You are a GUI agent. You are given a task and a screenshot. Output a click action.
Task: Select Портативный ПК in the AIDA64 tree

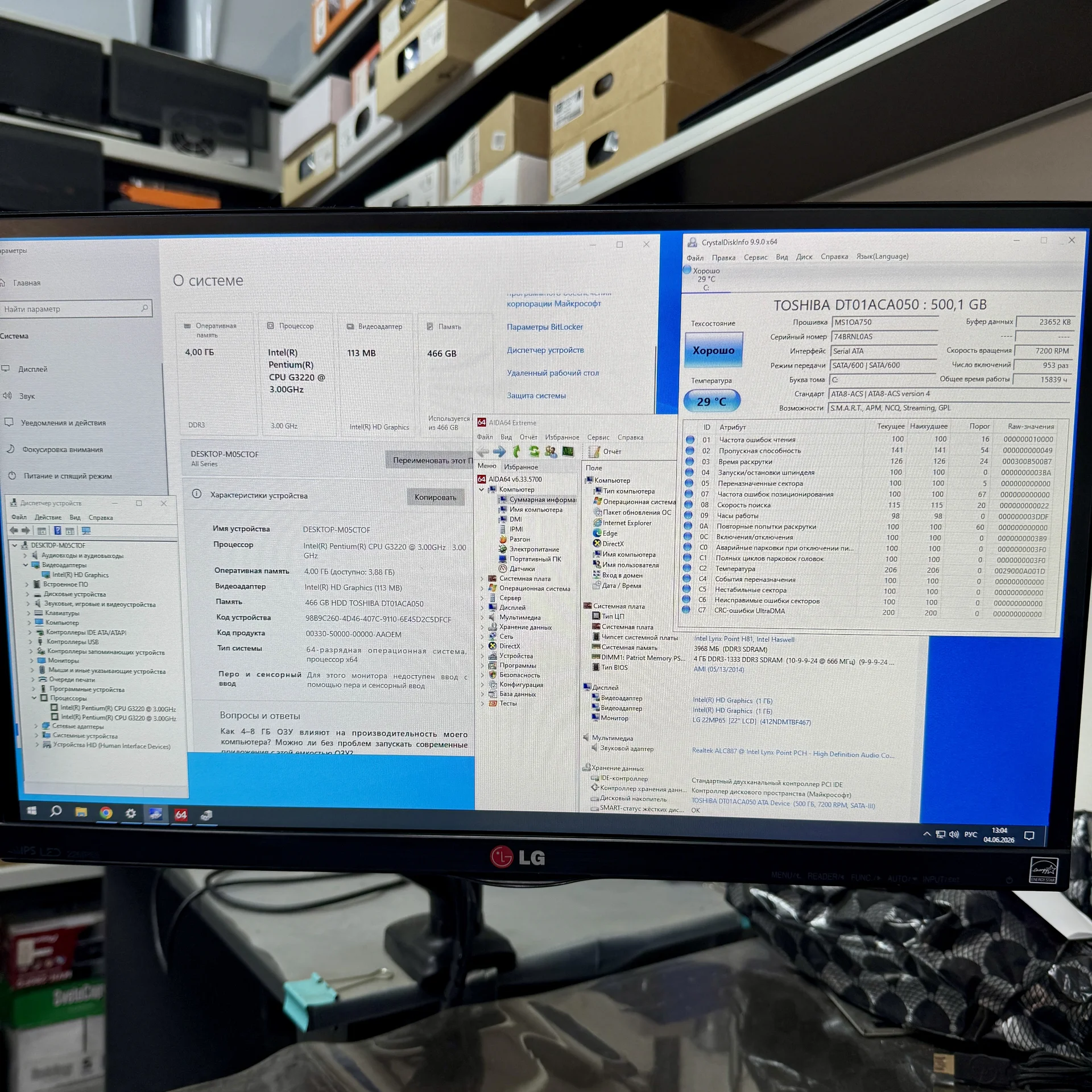530,559
